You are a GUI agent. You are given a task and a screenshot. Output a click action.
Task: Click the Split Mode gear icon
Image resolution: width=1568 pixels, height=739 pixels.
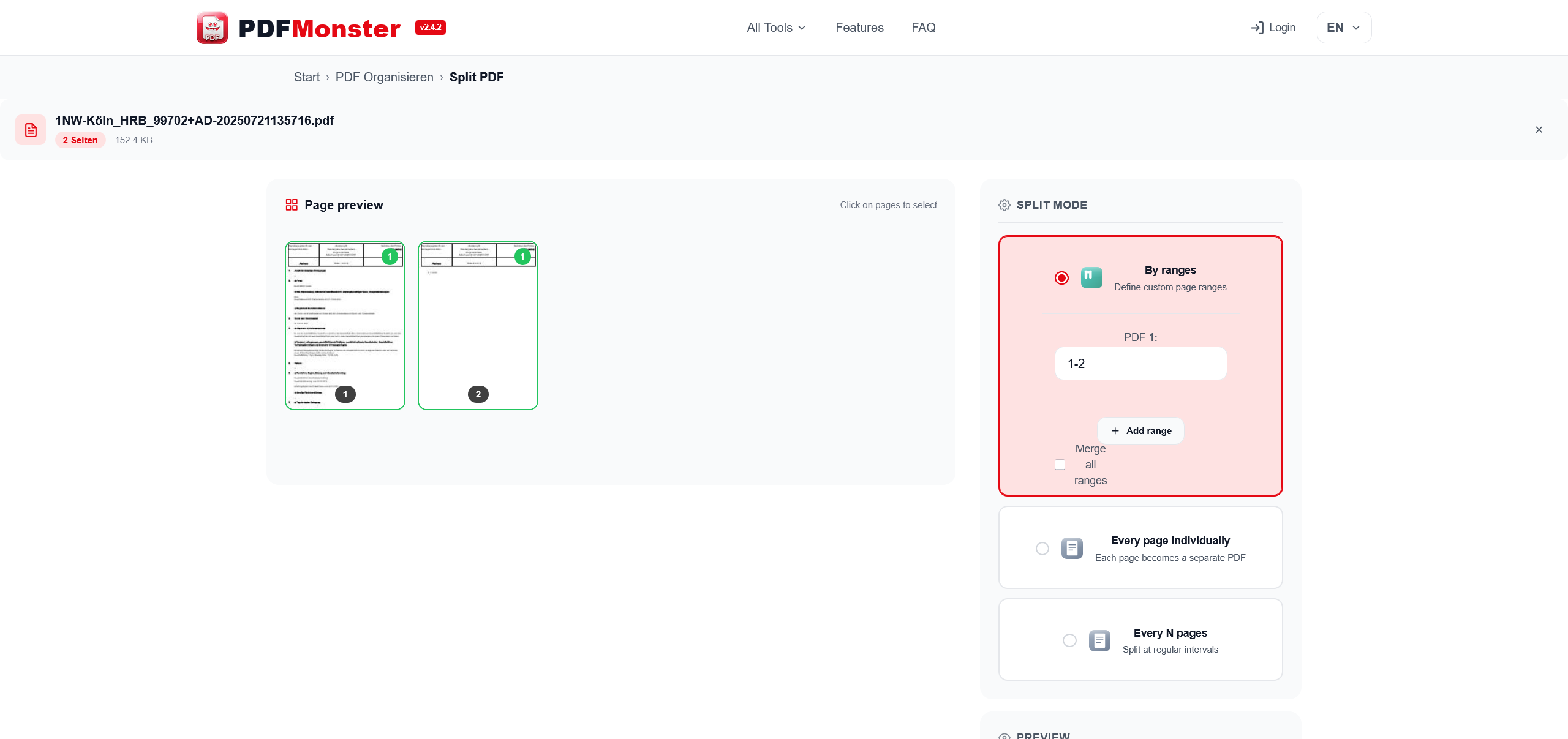pos(1005,205)
